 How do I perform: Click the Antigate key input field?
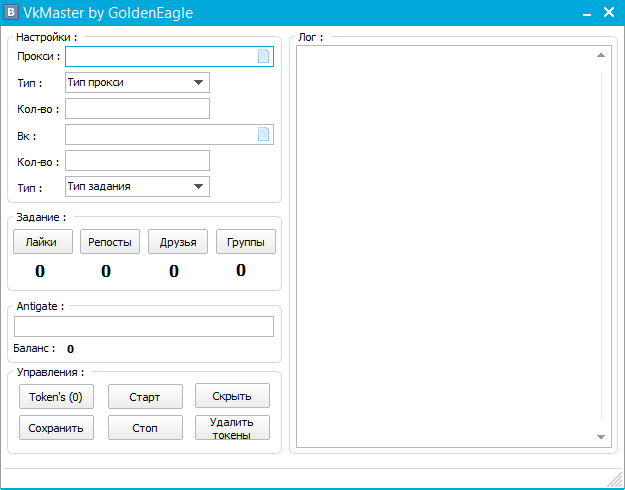144,327
